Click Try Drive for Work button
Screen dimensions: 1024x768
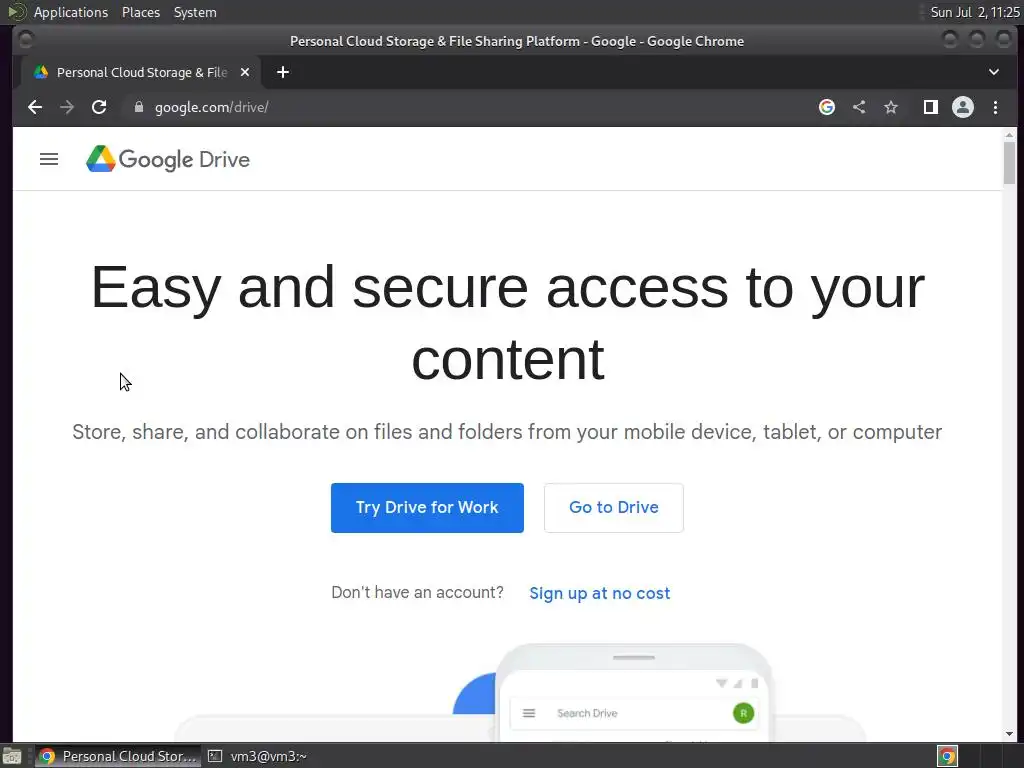pos(427,507)
